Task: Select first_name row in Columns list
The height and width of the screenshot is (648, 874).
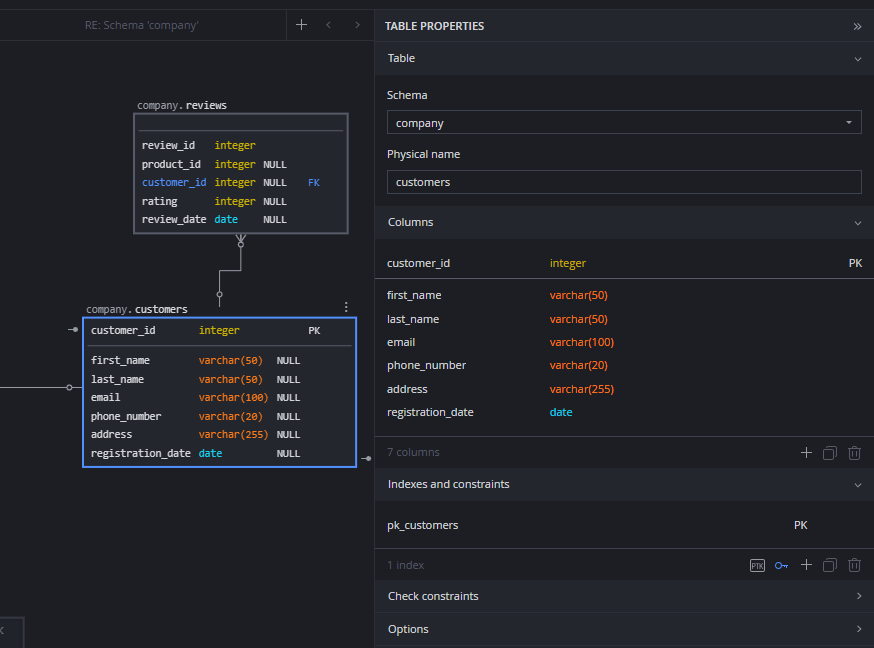Action: [x=624, y=295]
